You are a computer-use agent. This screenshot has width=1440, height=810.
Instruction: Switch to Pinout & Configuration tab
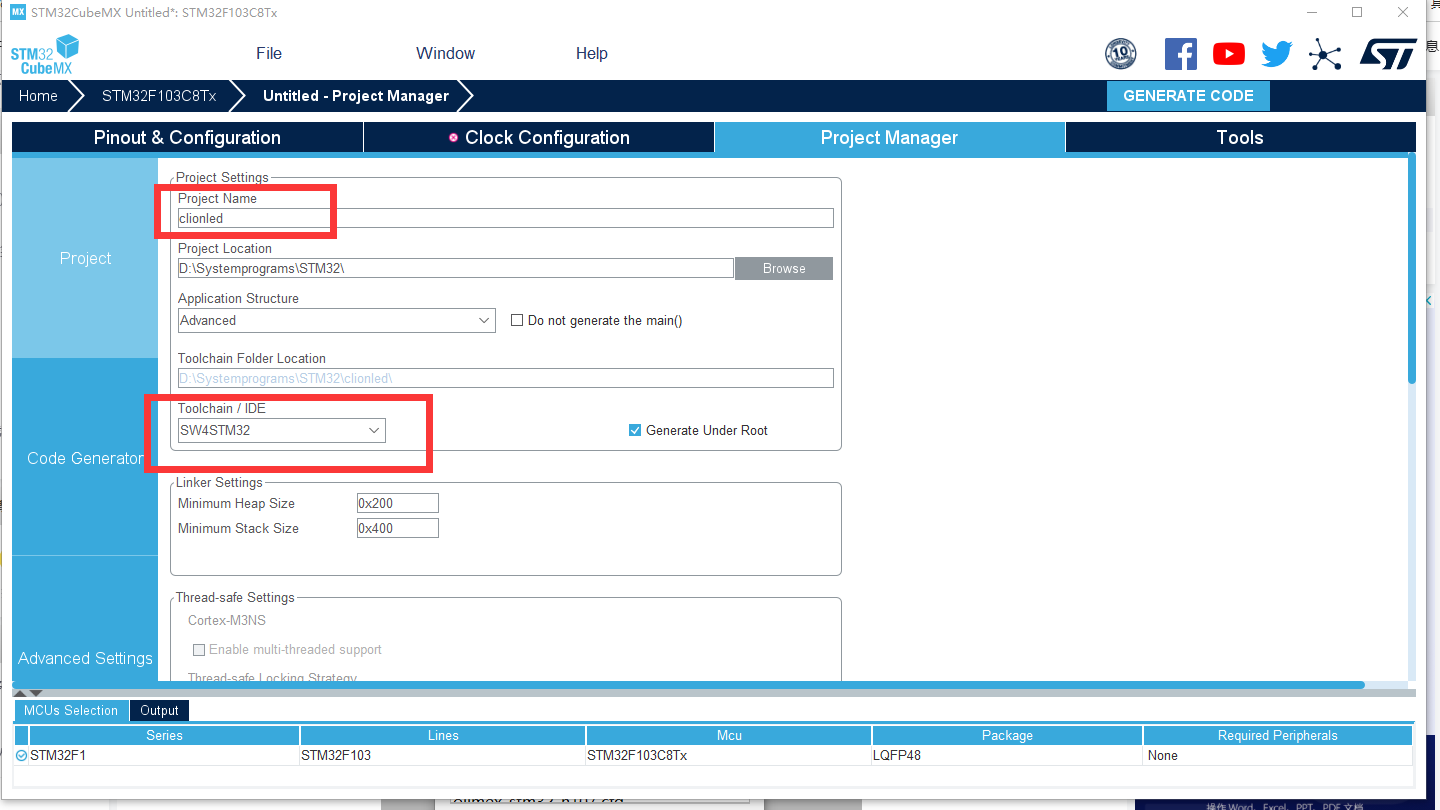tap(187, 138)
